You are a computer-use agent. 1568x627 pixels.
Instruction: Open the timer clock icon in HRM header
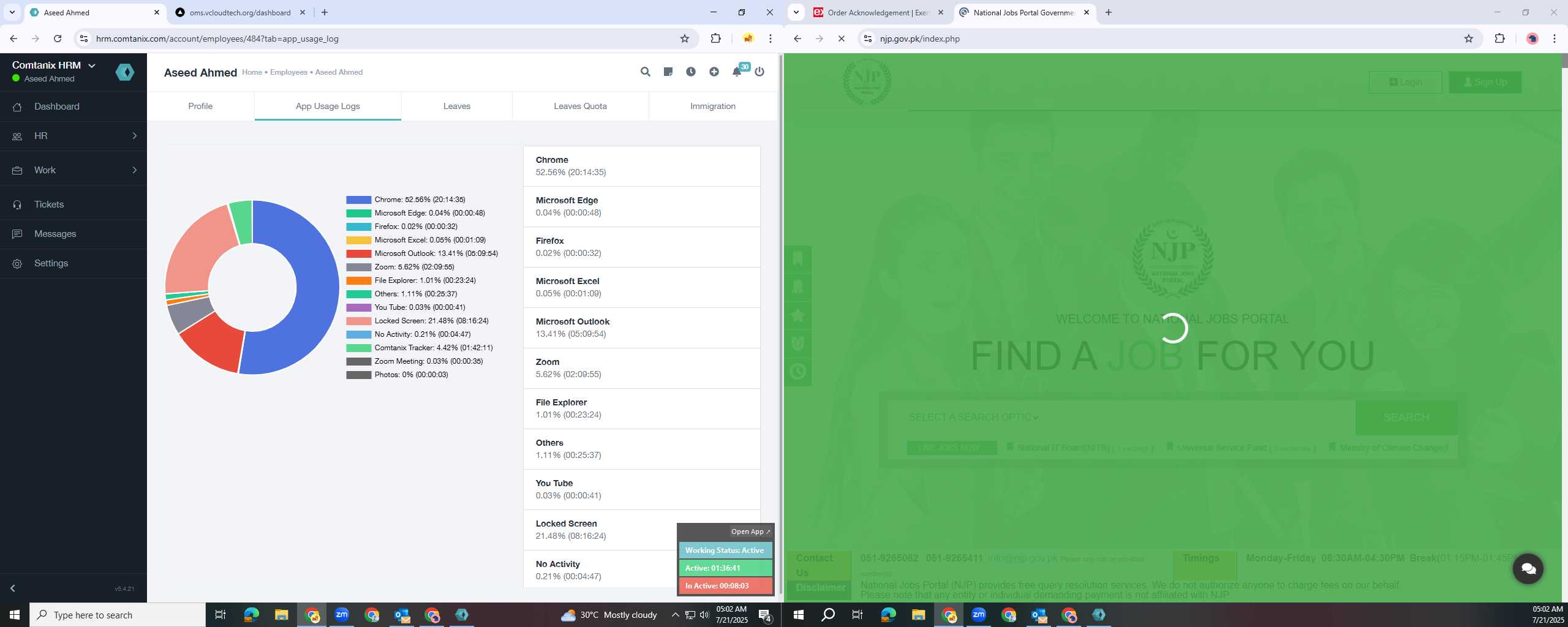click(x=691, y=72)
